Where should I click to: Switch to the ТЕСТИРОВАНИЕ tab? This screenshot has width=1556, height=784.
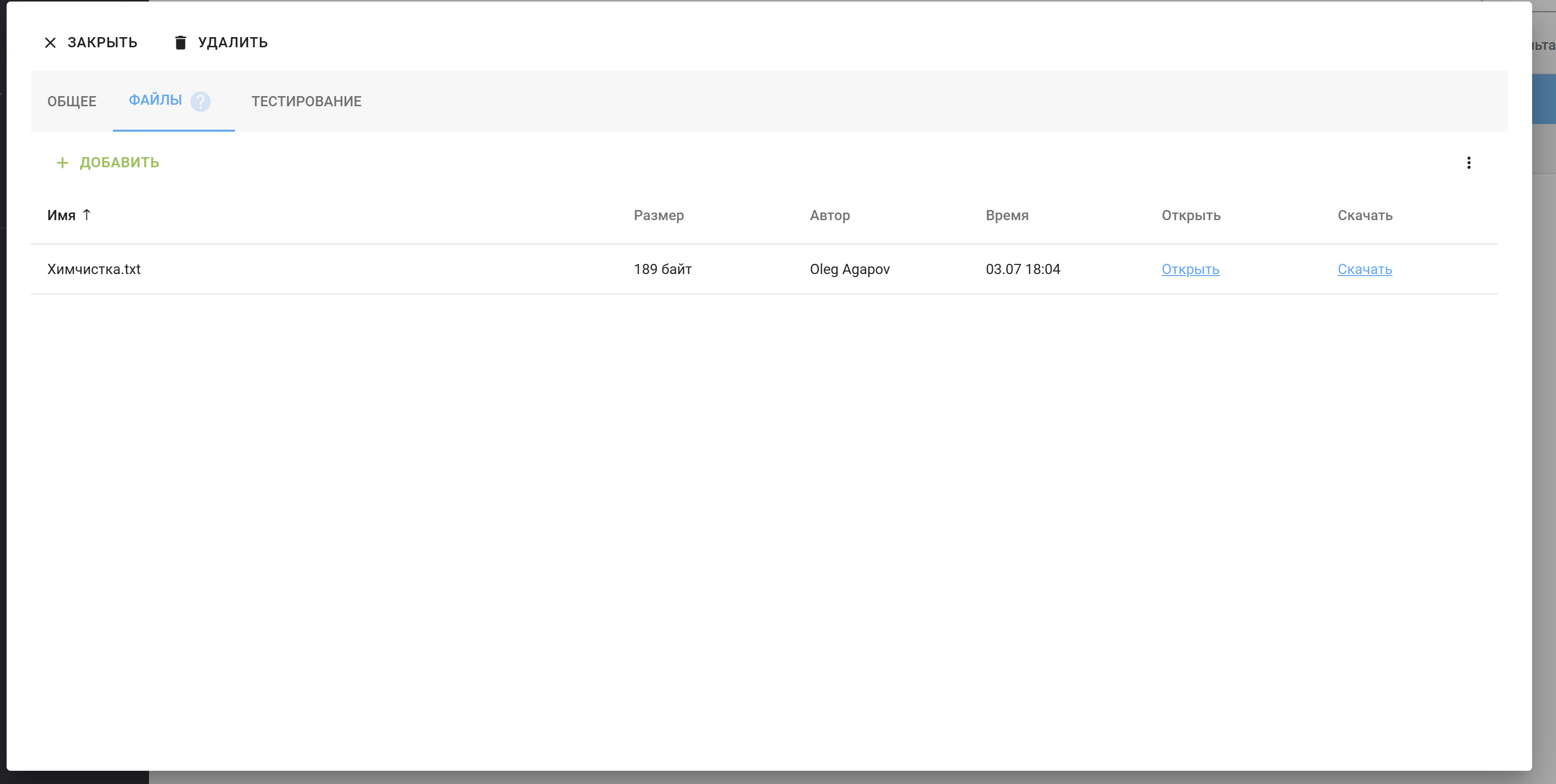pyautogui.click(x=306, y=102)
